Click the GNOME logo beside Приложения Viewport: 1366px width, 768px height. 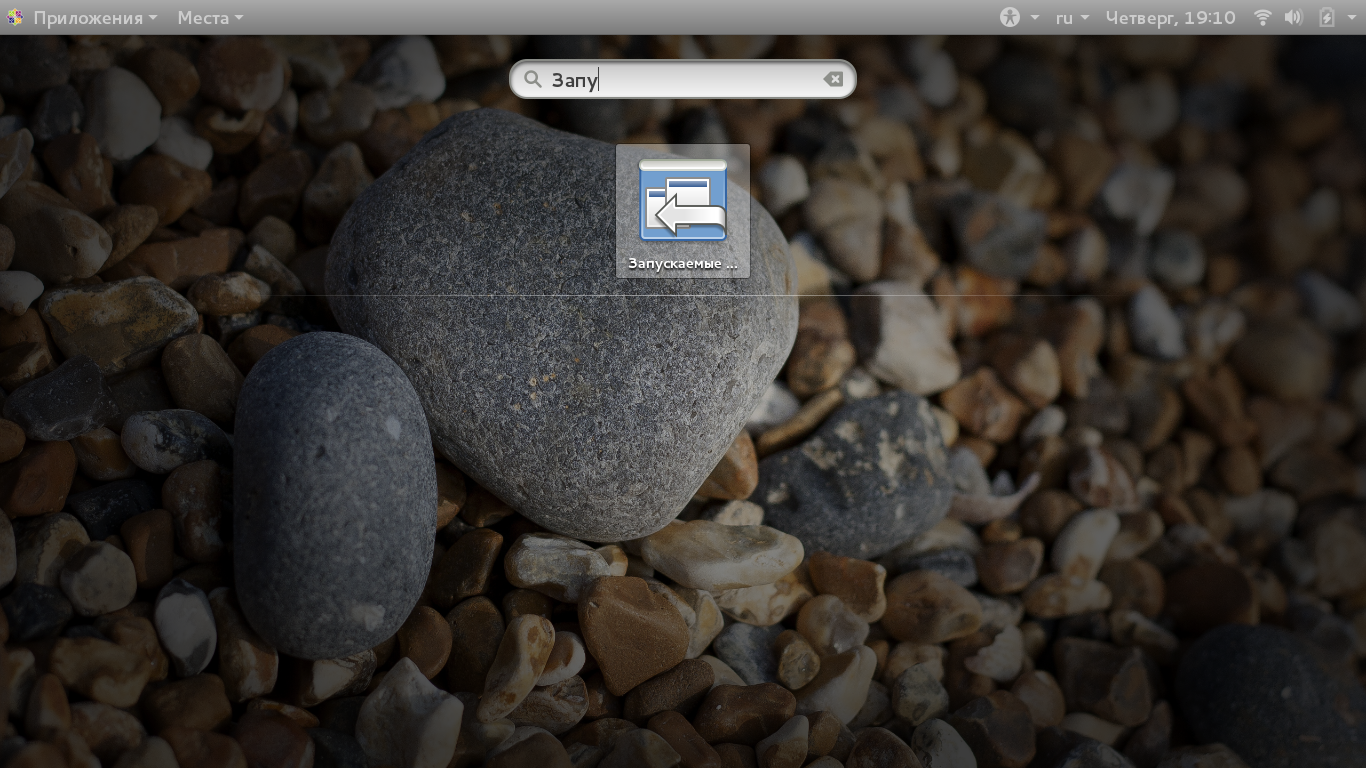[15, 17]
